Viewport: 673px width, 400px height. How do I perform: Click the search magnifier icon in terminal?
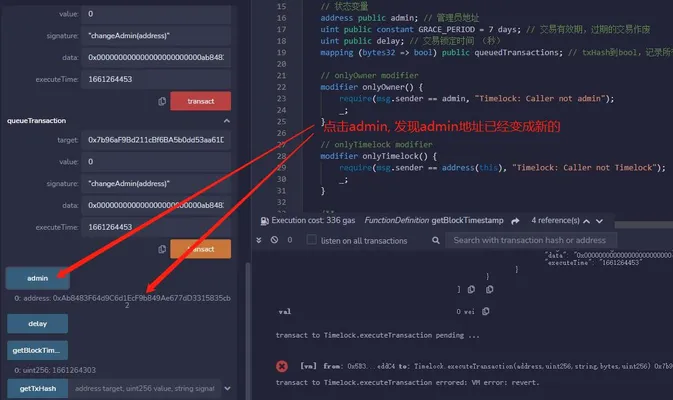[x=436, y=240]
